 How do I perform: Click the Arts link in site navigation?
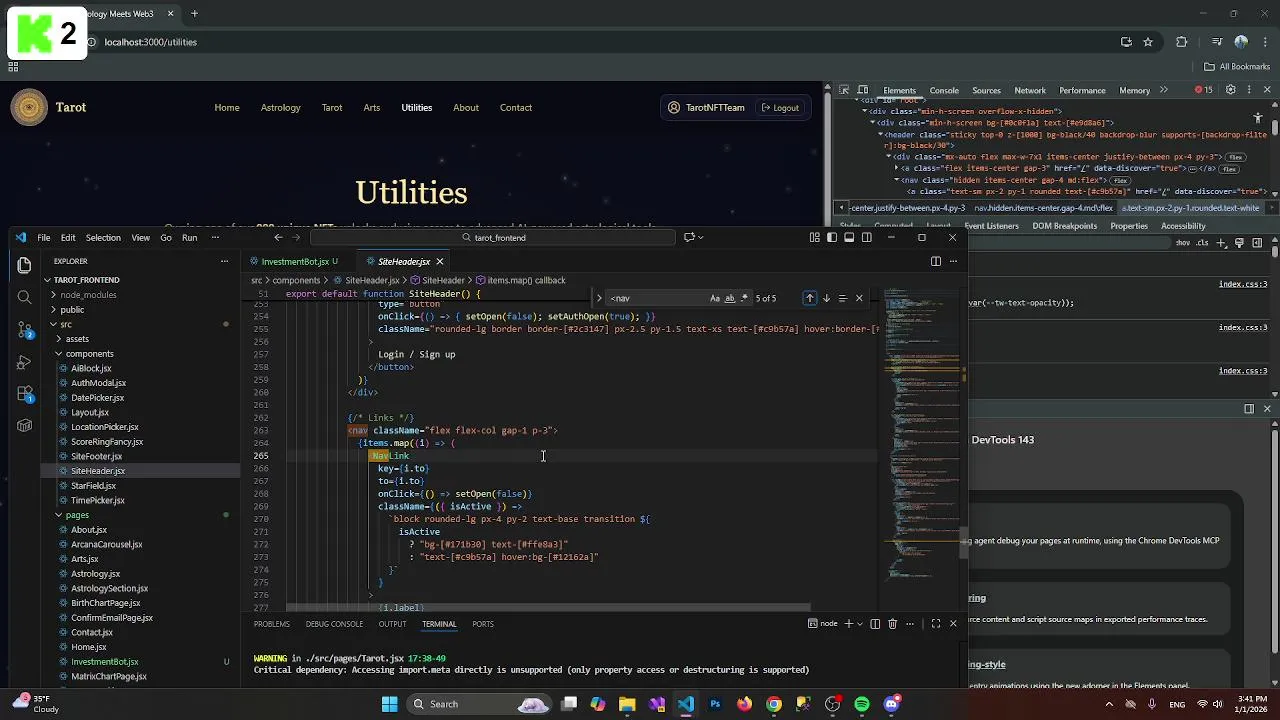372,108
